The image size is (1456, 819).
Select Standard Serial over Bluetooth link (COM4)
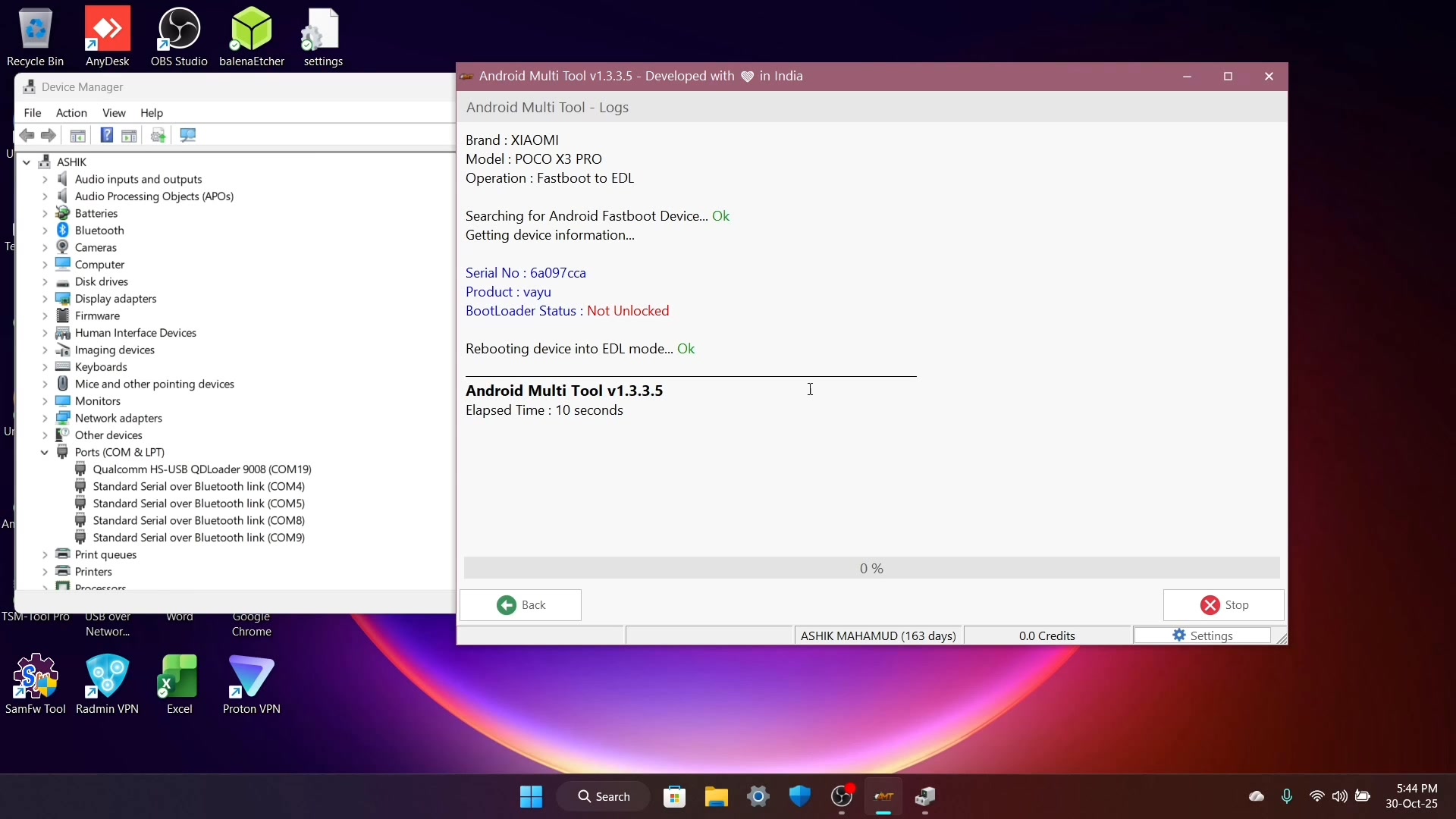(199, 487)
